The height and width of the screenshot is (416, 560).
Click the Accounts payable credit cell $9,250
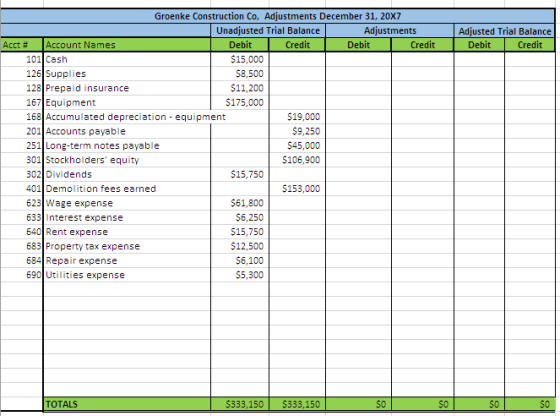tap(297, 131)
